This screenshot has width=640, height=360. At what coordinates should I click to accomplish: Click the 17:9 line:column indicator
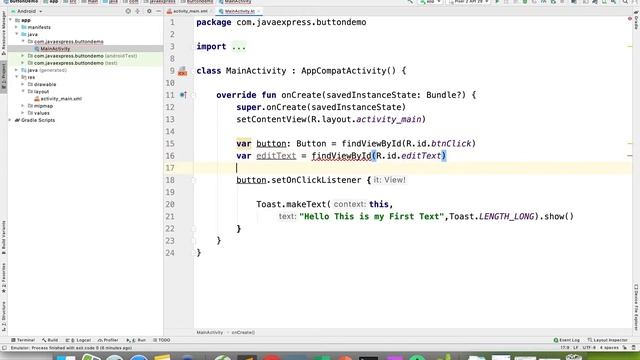pyautogui.click(x=565, y=348)
